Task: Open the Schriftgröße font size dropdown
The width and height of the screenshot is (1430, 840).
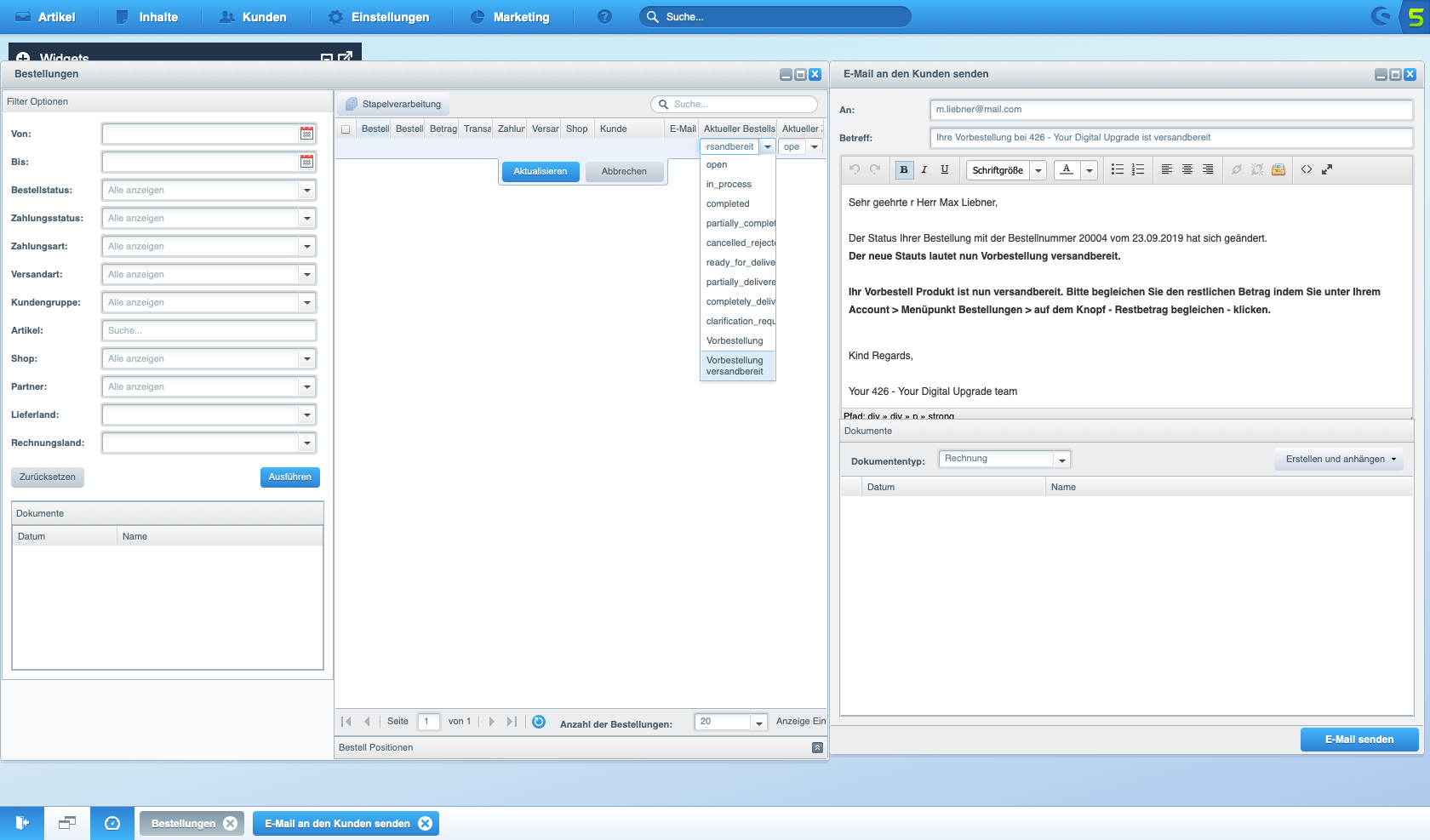Action: (x=1038, y=170)
